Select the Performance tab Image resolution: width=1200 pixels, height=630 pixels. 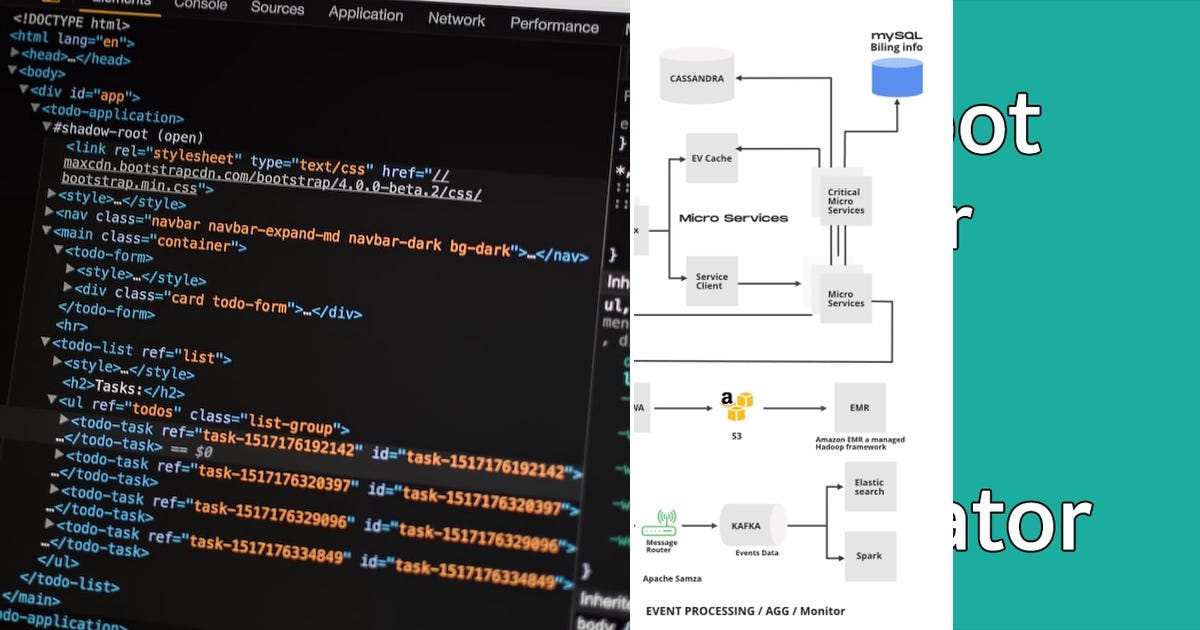(554, 23)
